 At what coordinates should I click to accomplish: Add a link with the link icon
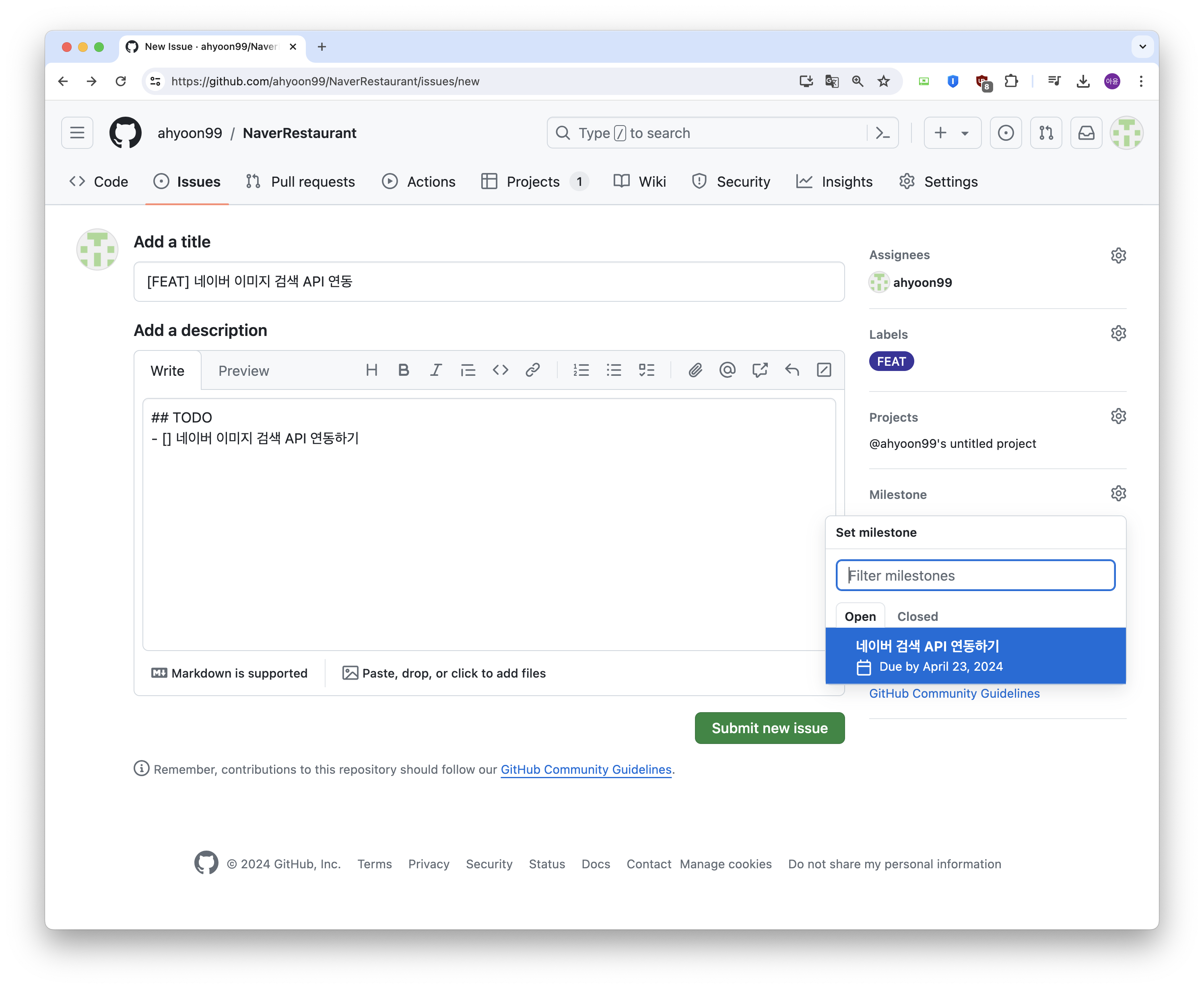click(533, 370)
